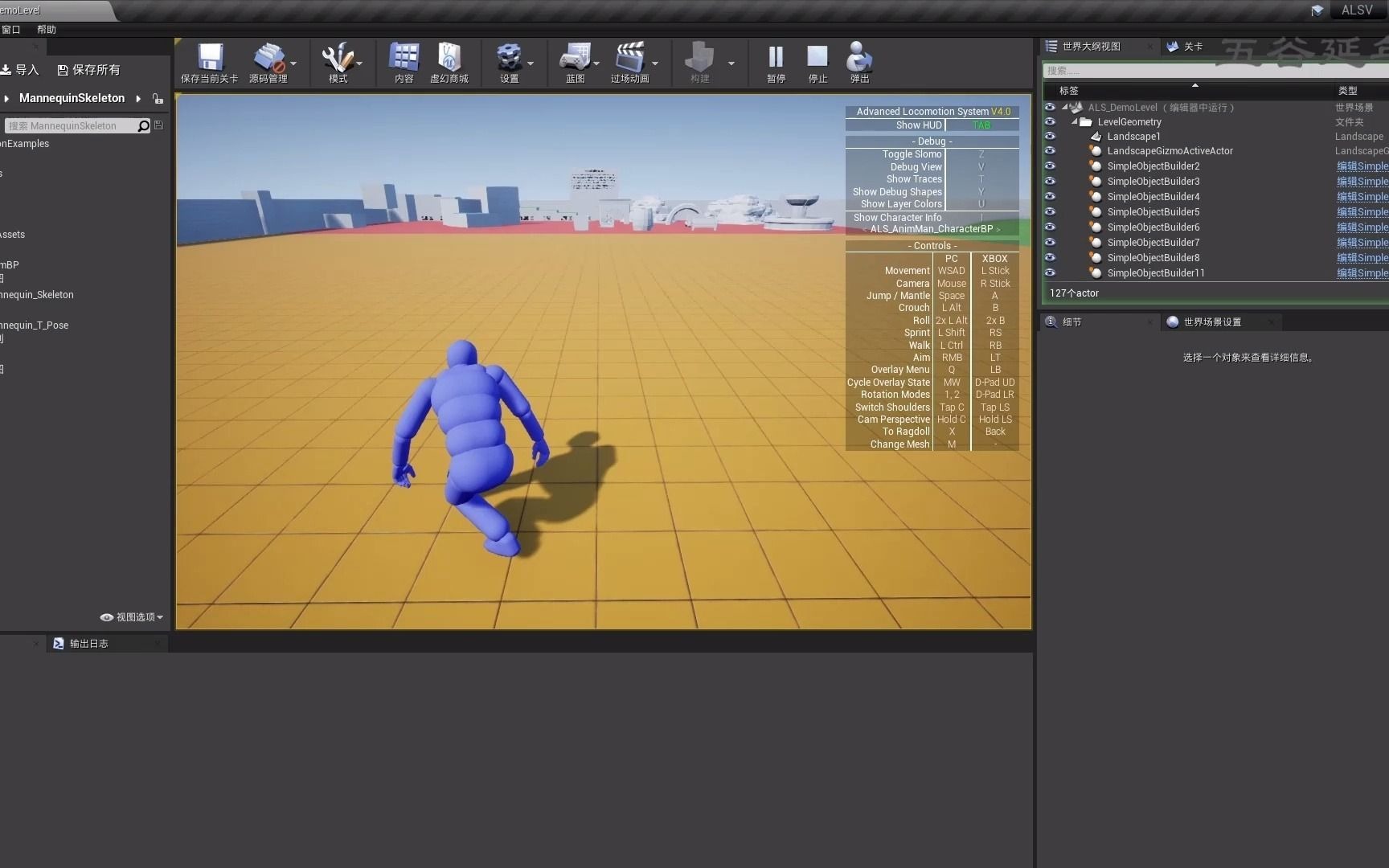Hide SimpleObjectBuilder2 with its eye icon
1389x868 pixels.
click(x=1050, y=166)
